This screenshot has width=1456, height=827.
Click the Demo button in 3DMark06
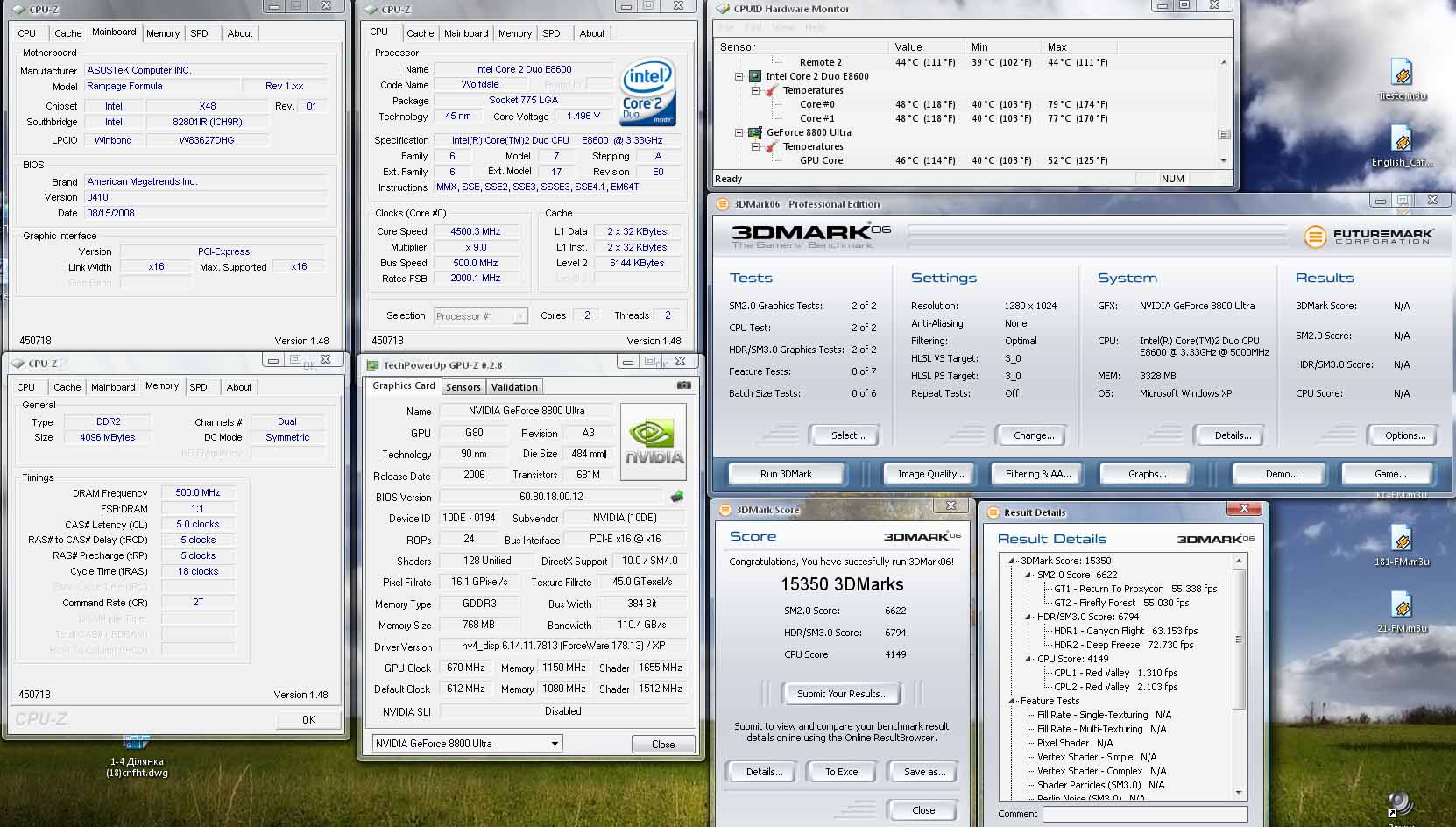click(1282, 474)
